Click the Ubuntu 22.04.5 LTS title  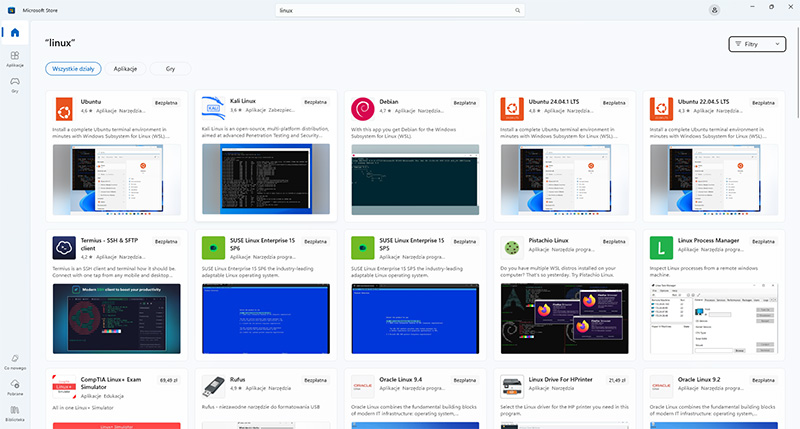[x=704, y=102]
